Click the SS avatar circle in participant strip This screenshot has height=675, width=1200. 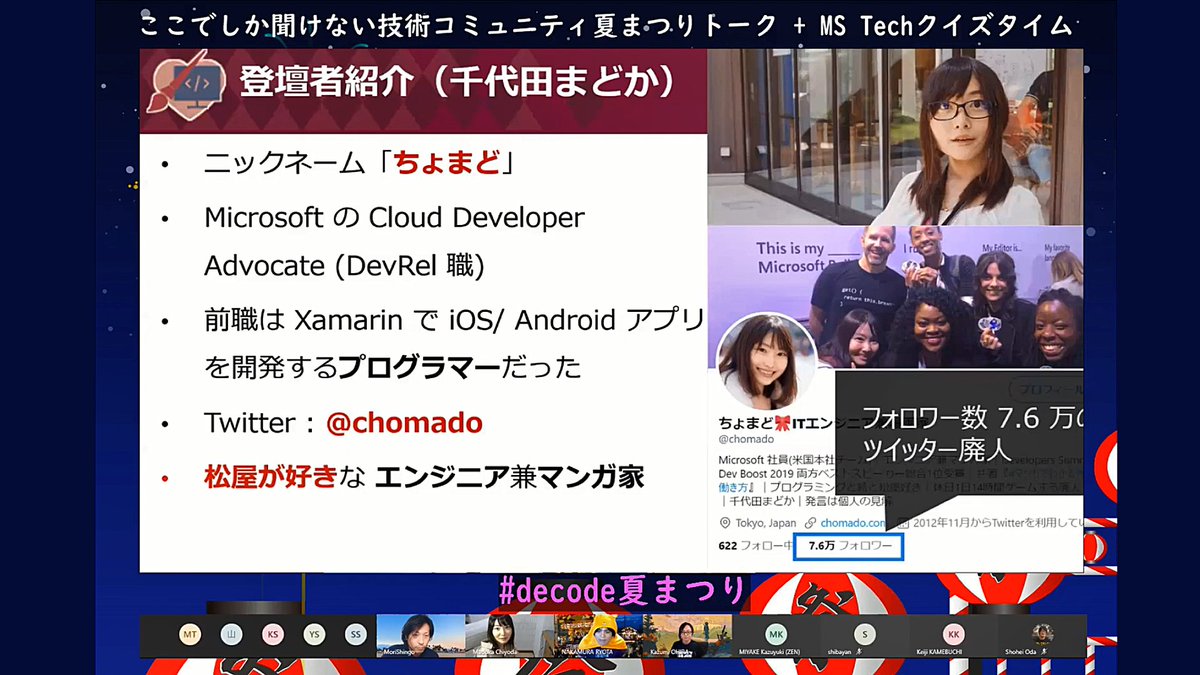358,636
